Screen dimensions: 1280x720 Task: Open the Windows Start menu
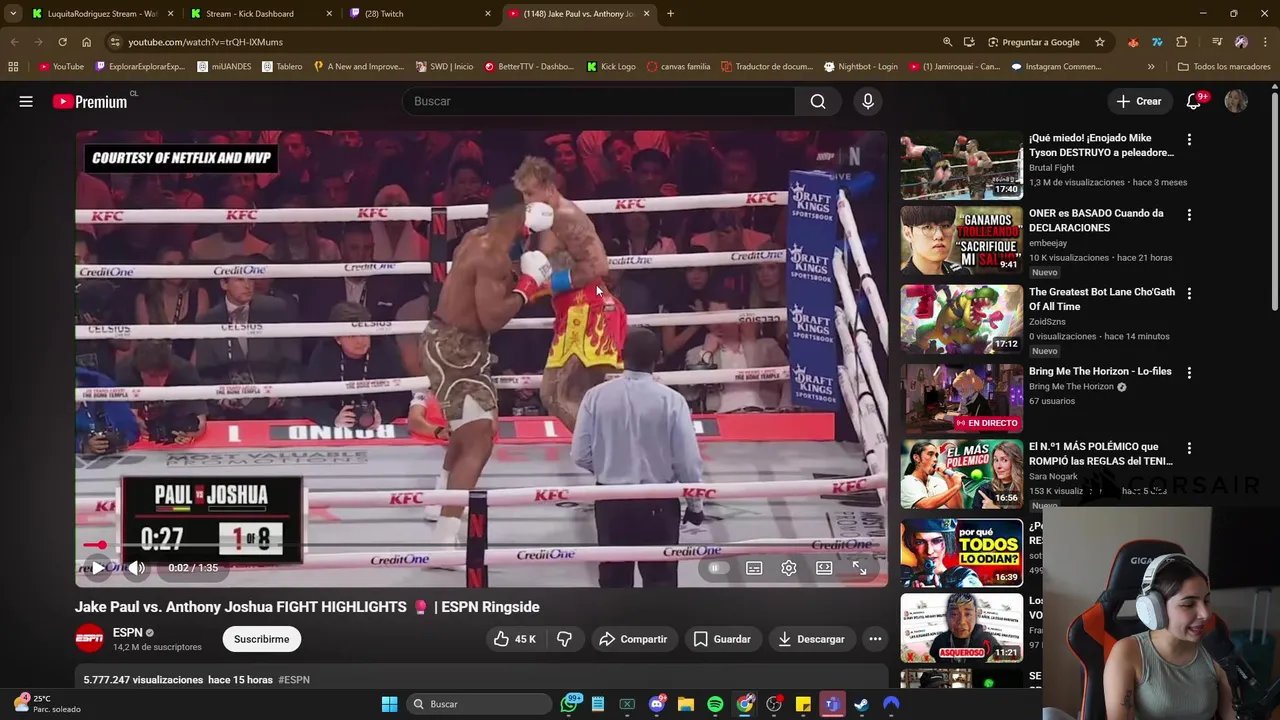coord(389,704)
